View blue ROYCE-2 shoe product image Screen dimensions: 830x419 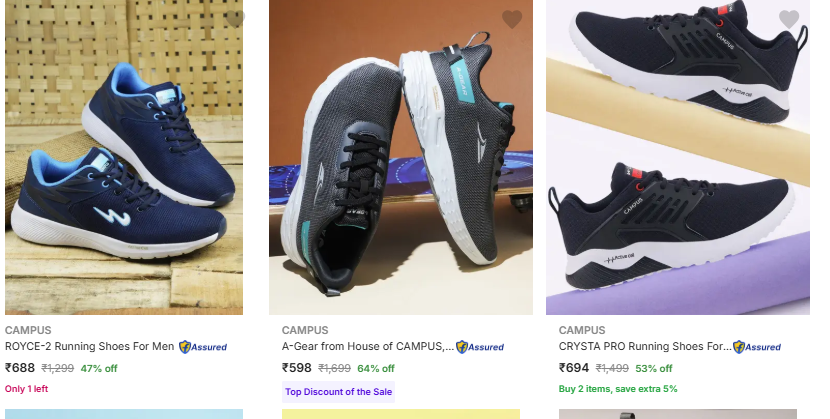click(124, 157)
